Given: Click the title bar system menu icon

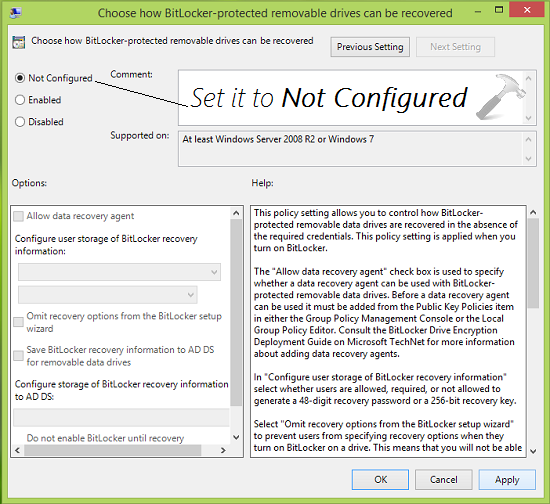Looking at the screenshot, I should 16,13.
